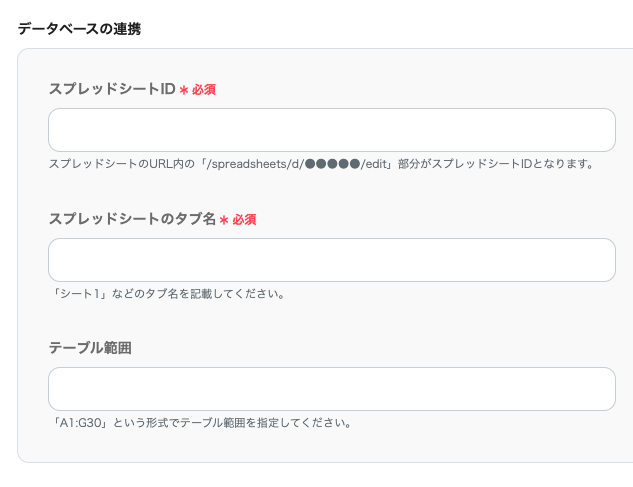
Task: Click the スプレッドシートID field label
Action: pyautogui.click(x=112, y=89)
